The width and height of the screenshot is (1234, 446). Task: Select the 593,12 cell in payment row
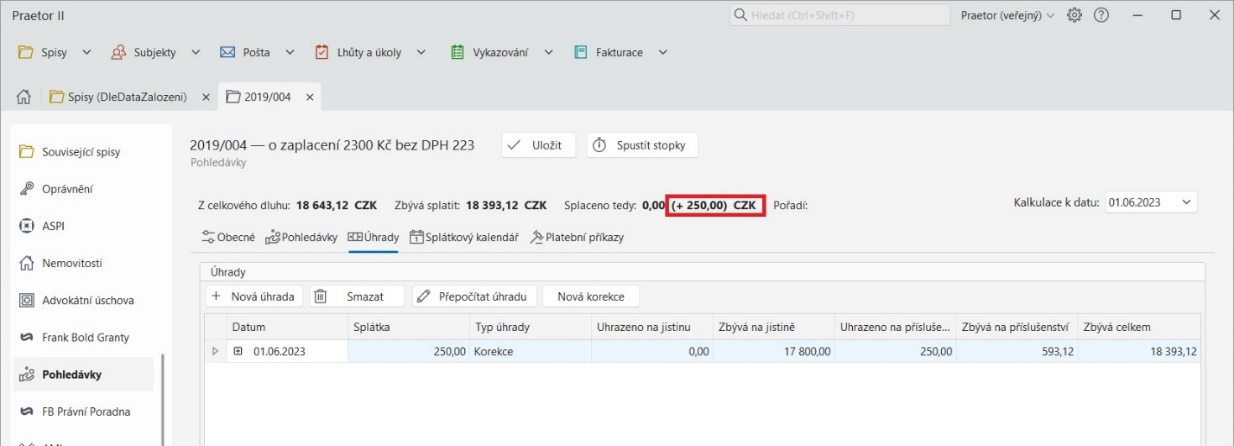coord(1017,351)
